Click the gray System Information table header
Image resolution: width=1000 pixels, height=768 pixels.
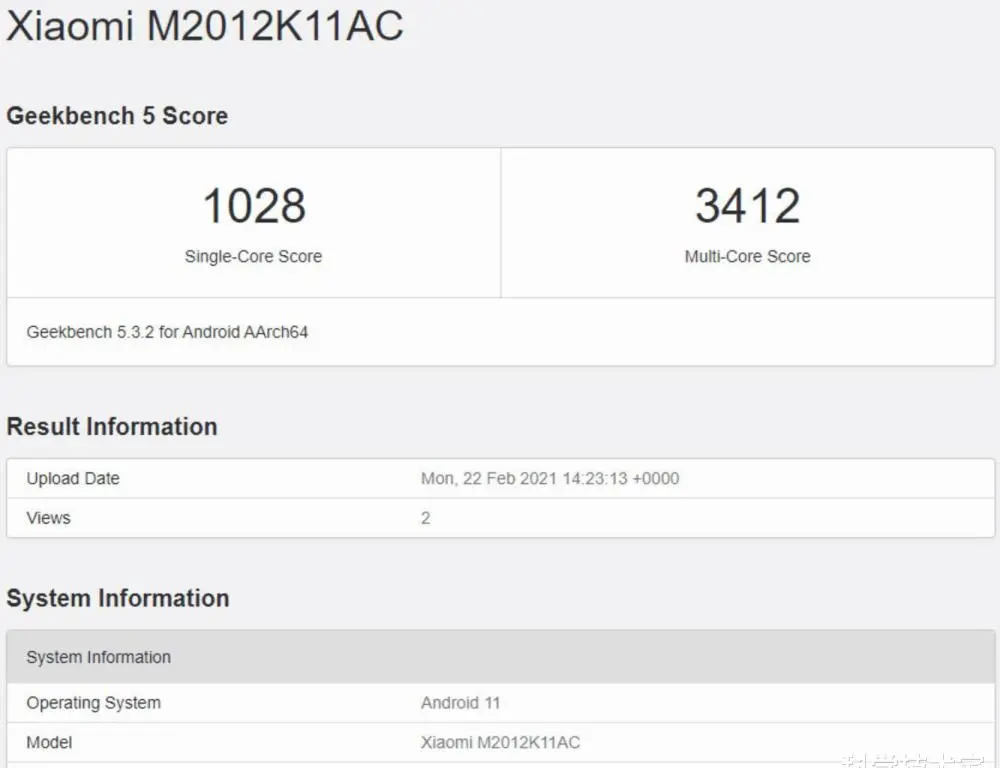(501, 657)
